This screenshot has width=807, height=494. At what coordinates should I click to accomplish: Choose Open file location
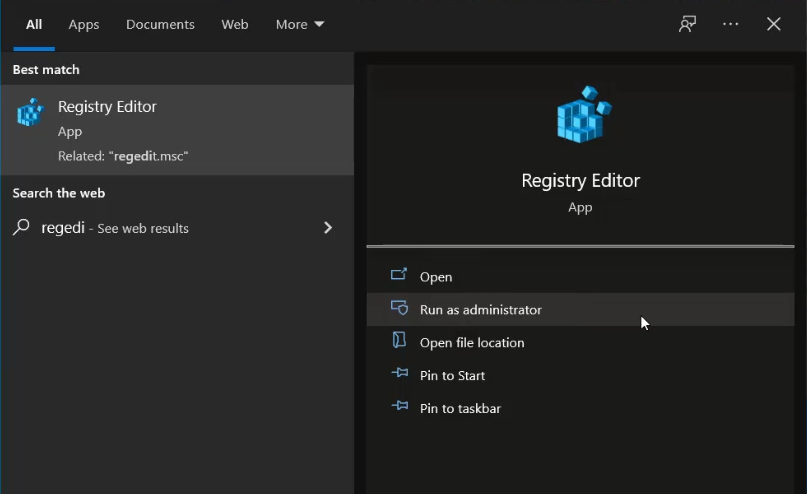[580, 342]
